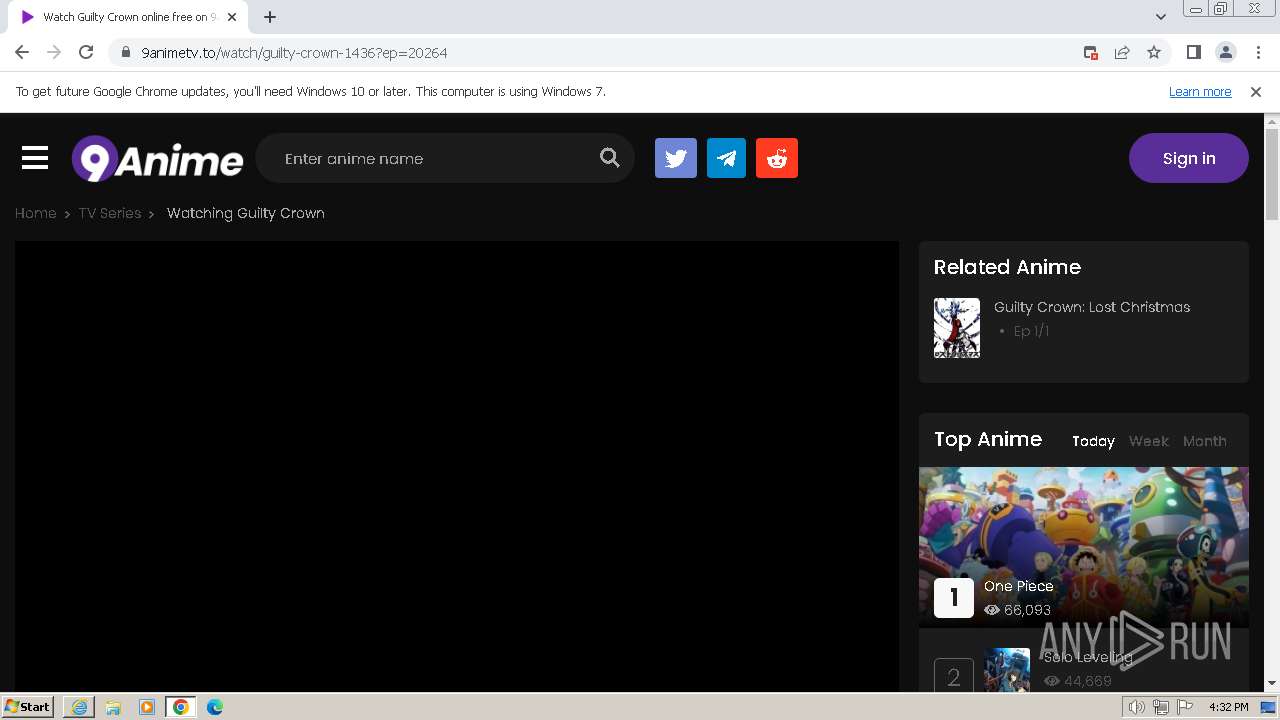Share this page icon in address bar
Screen dimensions: 1280x720
pos(1122,53)
